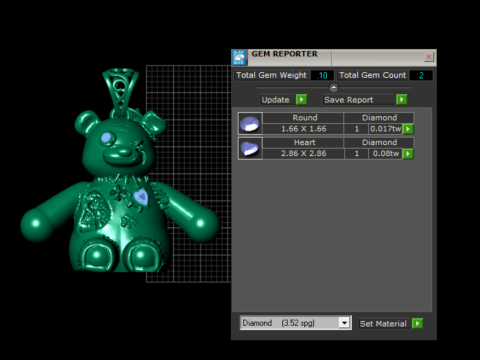The width and height of the screenshot is (480, 360).
Task: Click the green arrow next to Update
Action: [301, 99]
